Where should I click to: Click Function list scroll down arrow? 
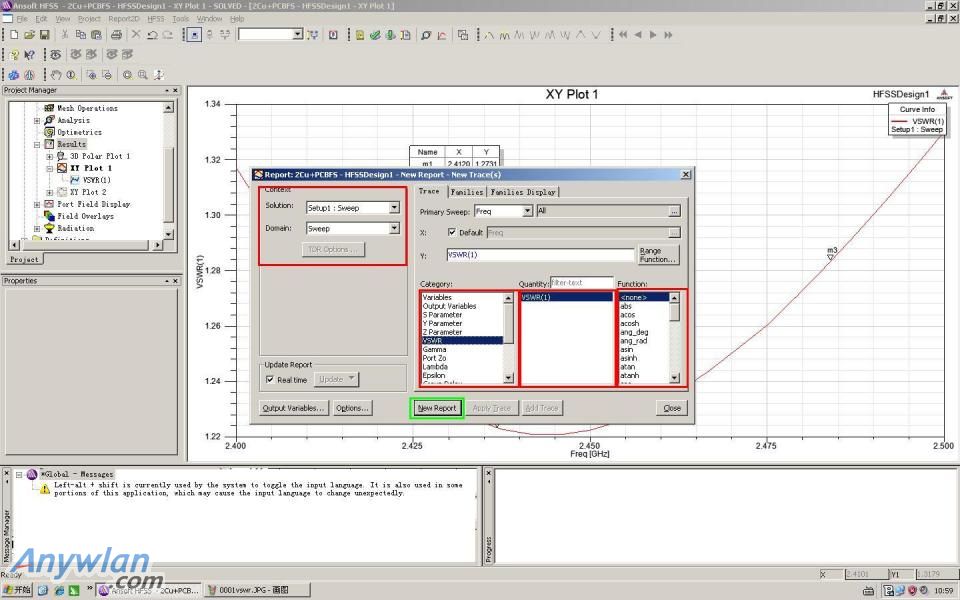coord(674,378)
